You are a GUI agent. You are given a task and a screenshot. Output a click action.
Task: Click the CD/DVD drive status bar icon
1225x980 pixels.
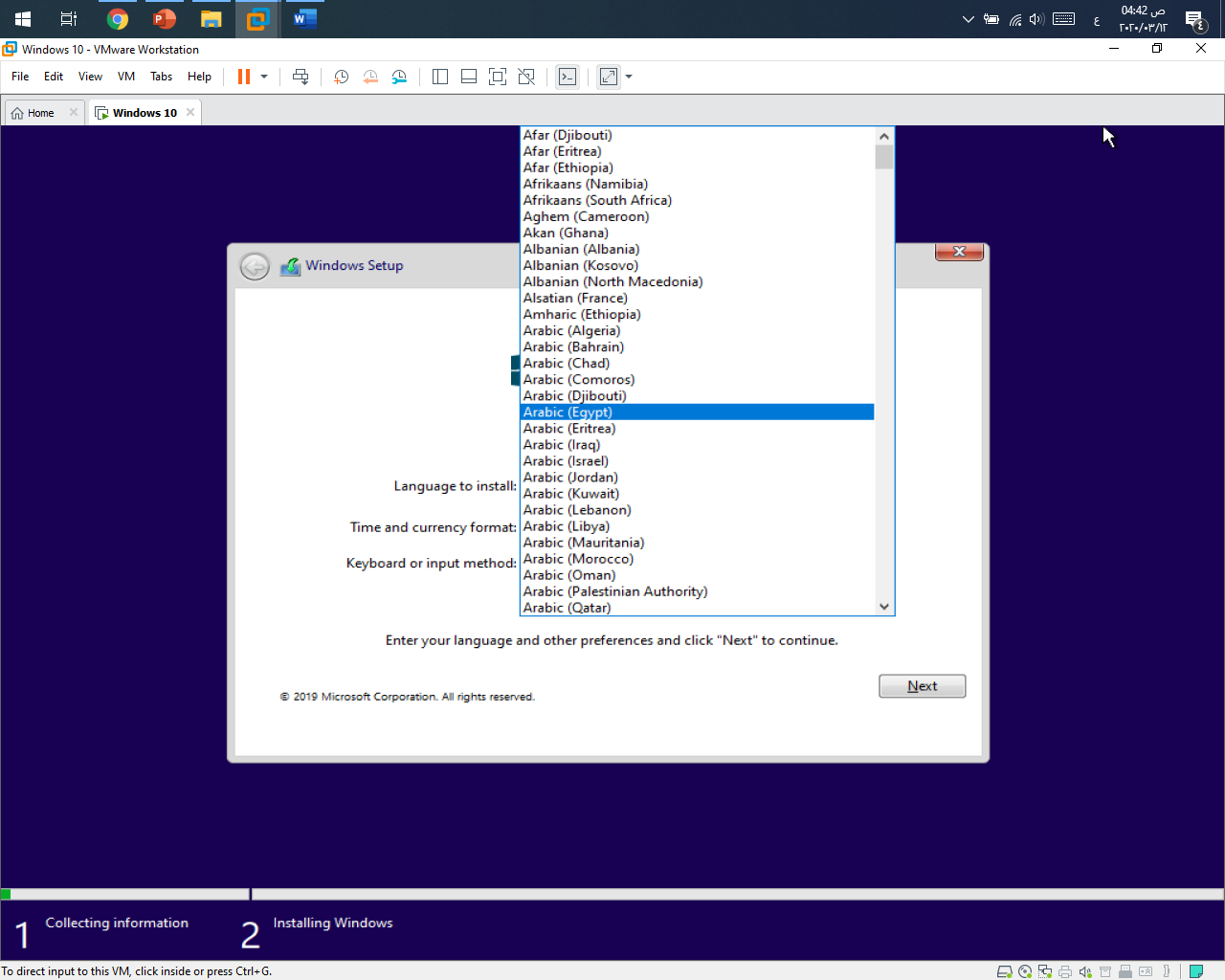pos(1025,971)
